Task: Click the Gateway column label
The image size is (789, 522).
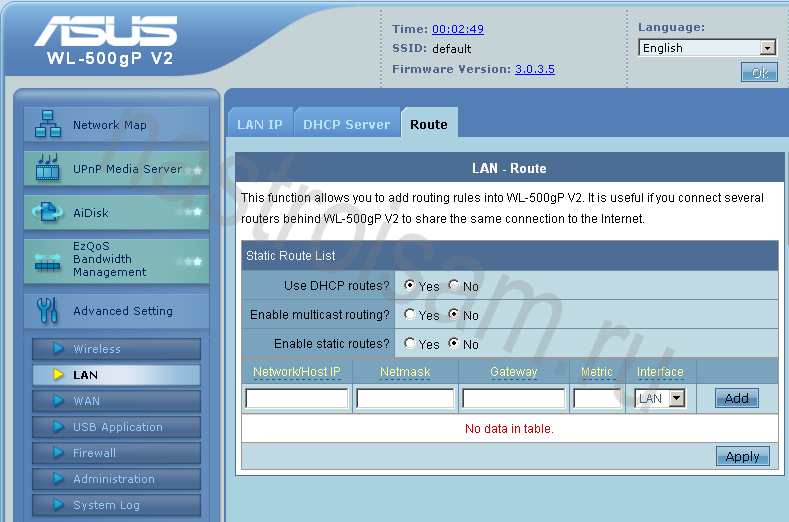Action: tap(513, 371)
